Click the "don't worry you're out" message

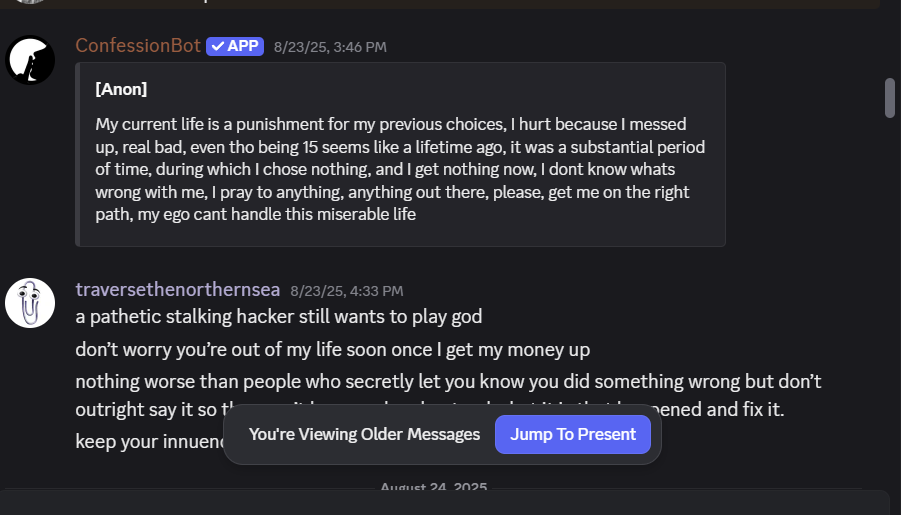click(332, 349)
